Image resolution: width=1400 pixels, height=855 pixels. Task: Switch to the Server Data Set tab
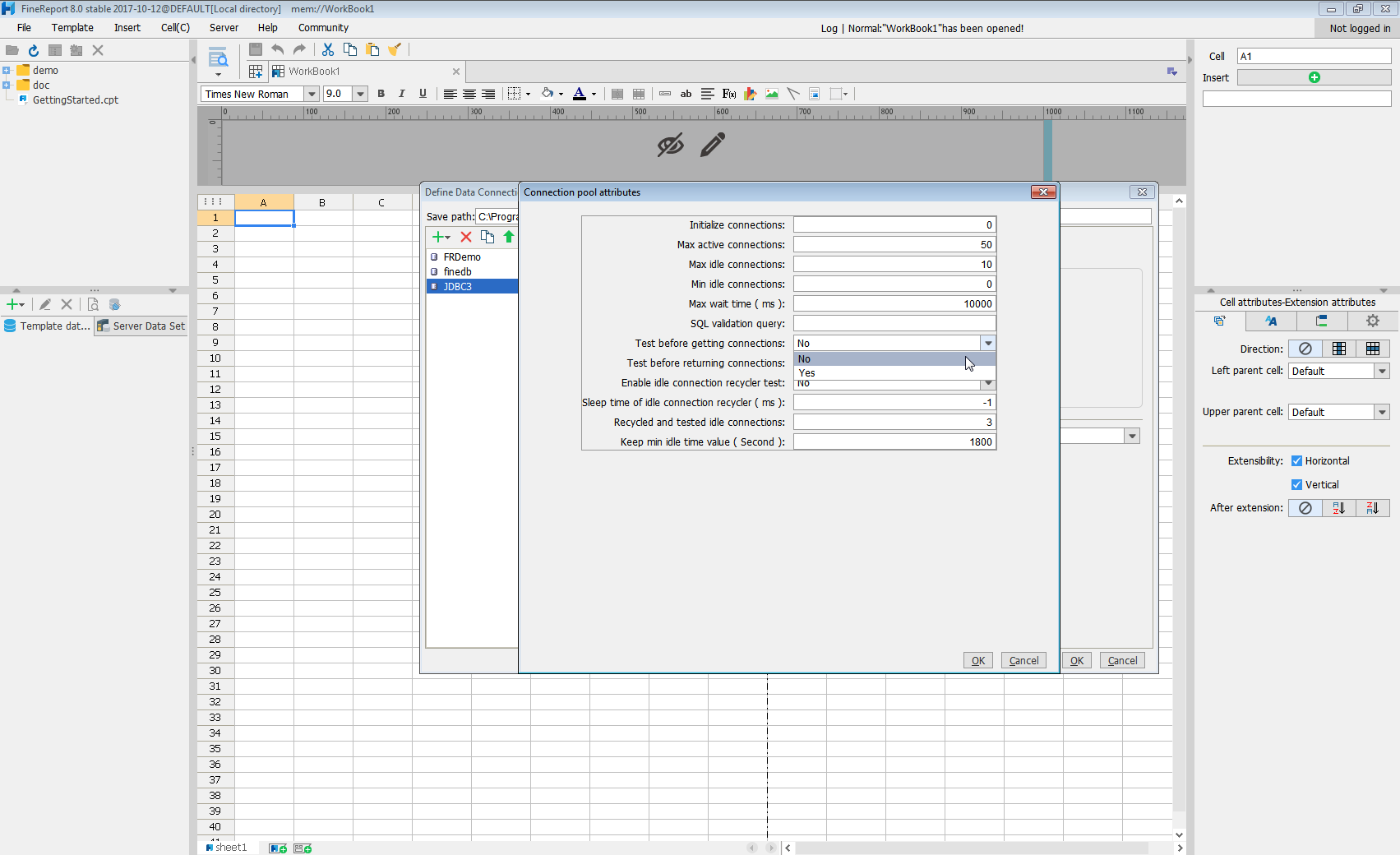(x=141, y=326)
